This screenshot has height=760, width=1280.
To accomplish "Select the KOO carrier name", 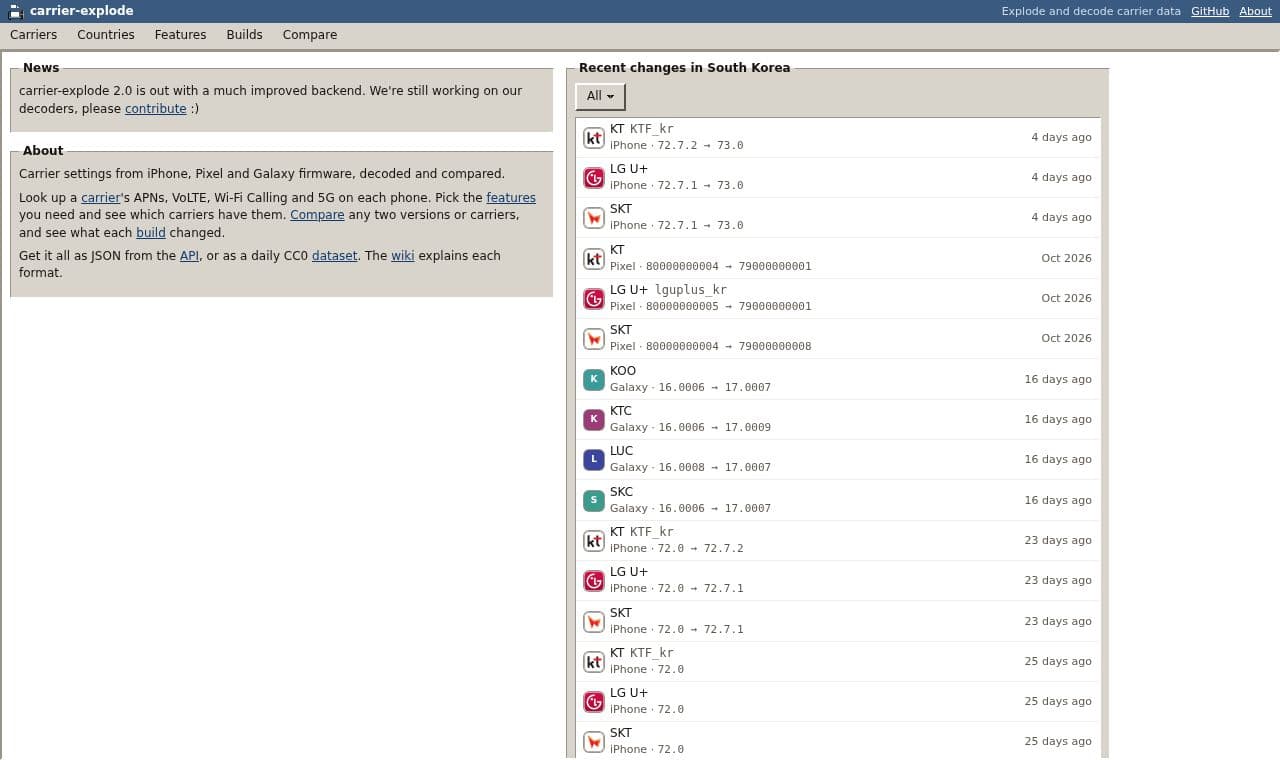I will pos(623,371).
